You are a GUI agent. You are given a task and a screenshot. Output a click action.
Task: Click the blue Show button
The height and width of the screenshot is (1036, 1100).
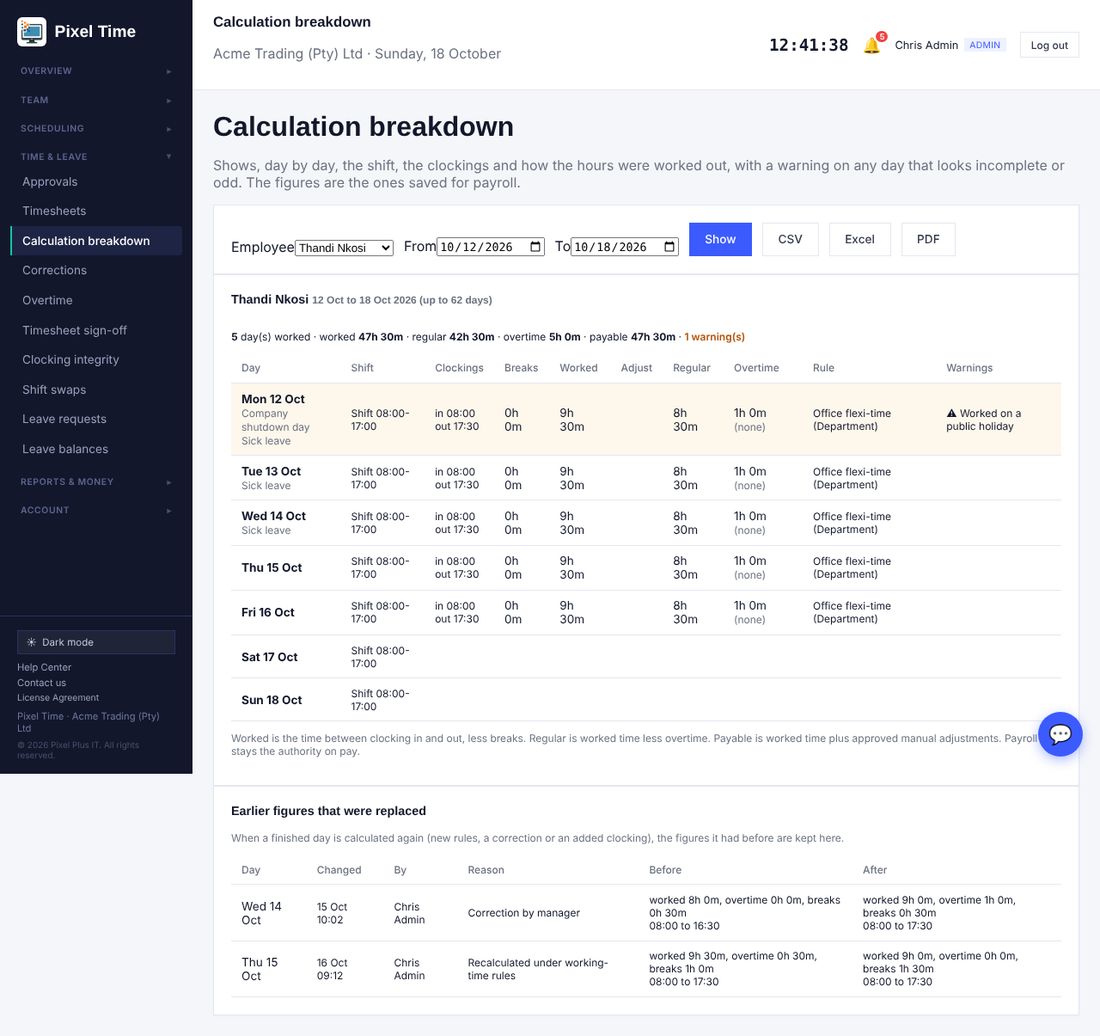click(x=720, y=239)
